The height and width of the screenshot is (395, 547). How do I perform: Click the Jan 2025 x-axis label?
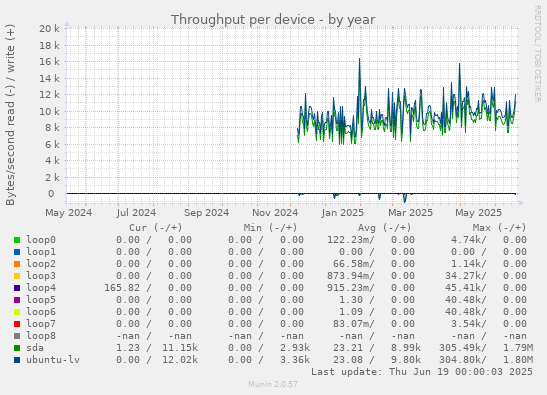343,213
